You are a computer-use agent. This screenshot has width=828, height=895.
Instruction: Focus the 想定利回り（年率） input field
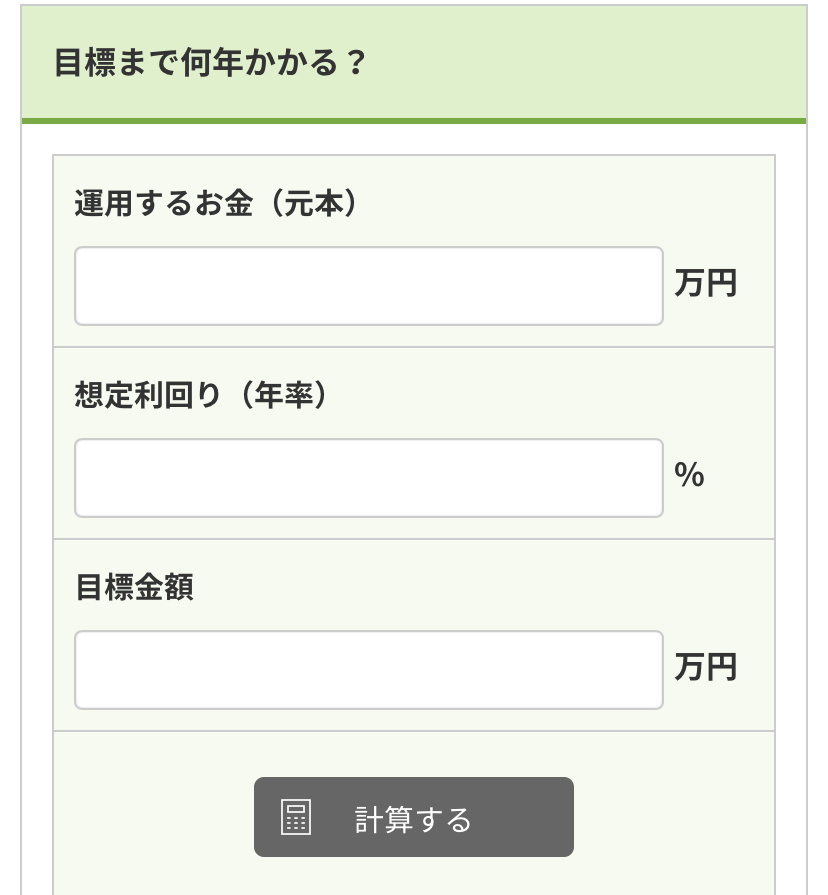[369, 478]
